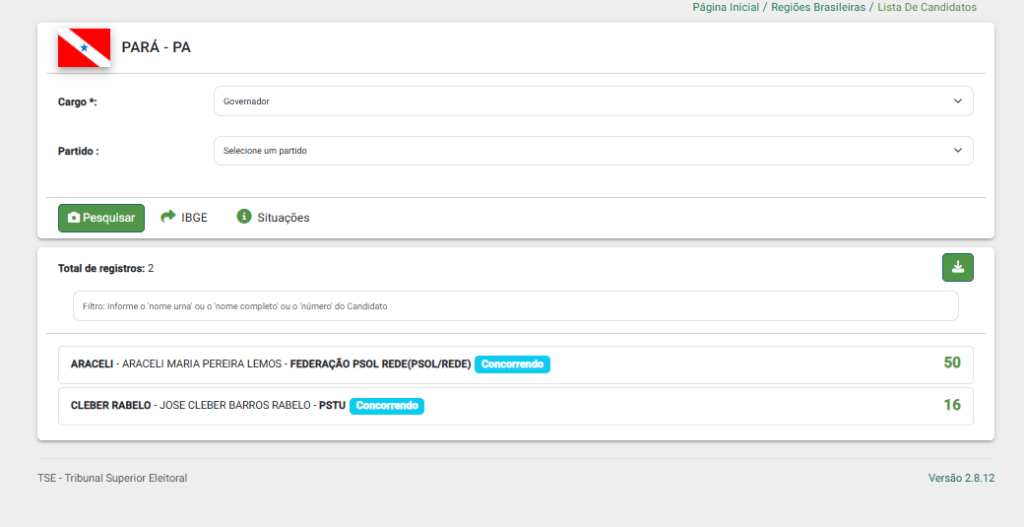This screenshot has height=527, width=1024.
Task: Go to Página Inicial breadcrumb
Action: pos(726,7)
